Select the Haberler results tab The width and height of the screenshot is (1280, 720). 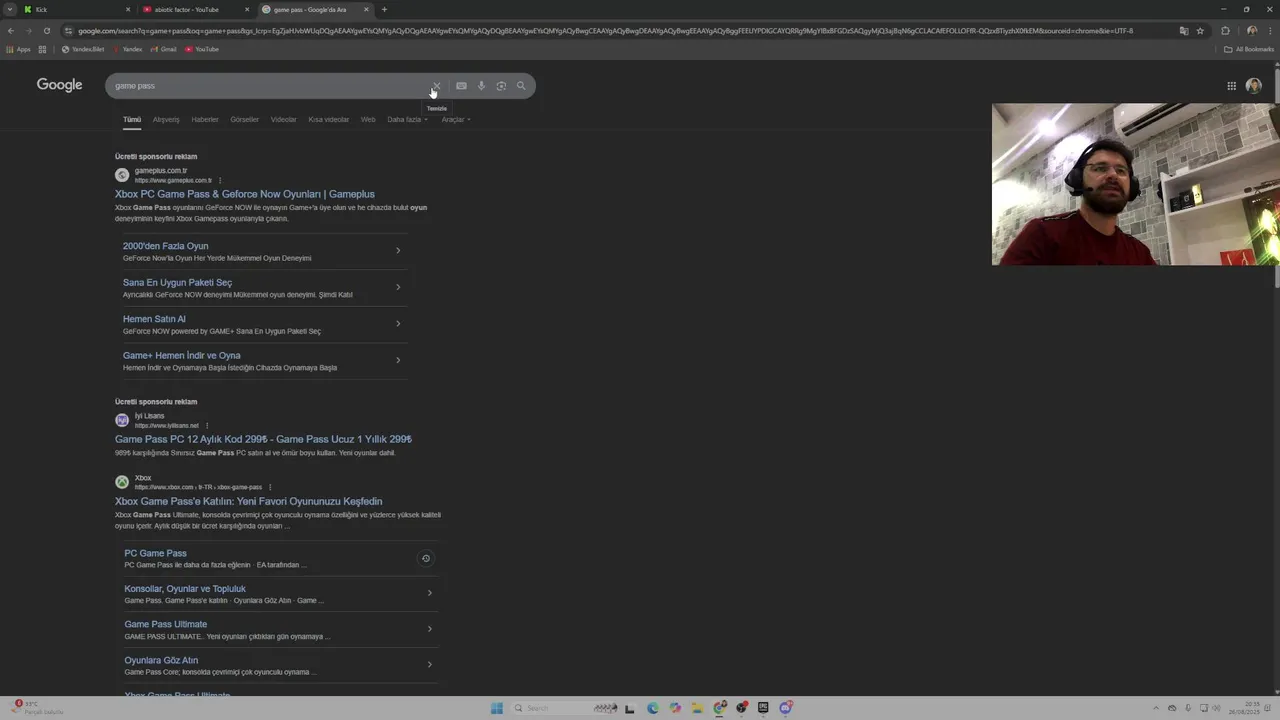pyautogui.click(x=205, y=120)
